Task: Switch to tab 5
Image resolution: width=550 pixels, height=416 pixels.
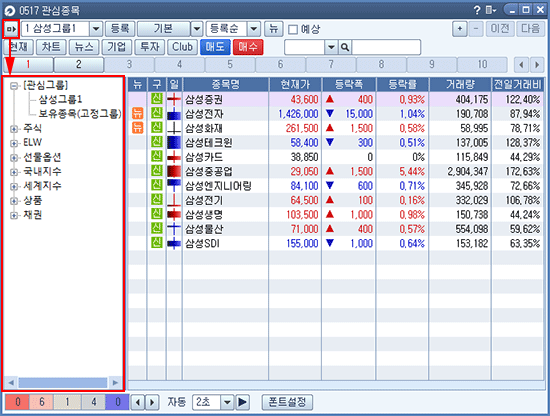Action: click(230, 65)
